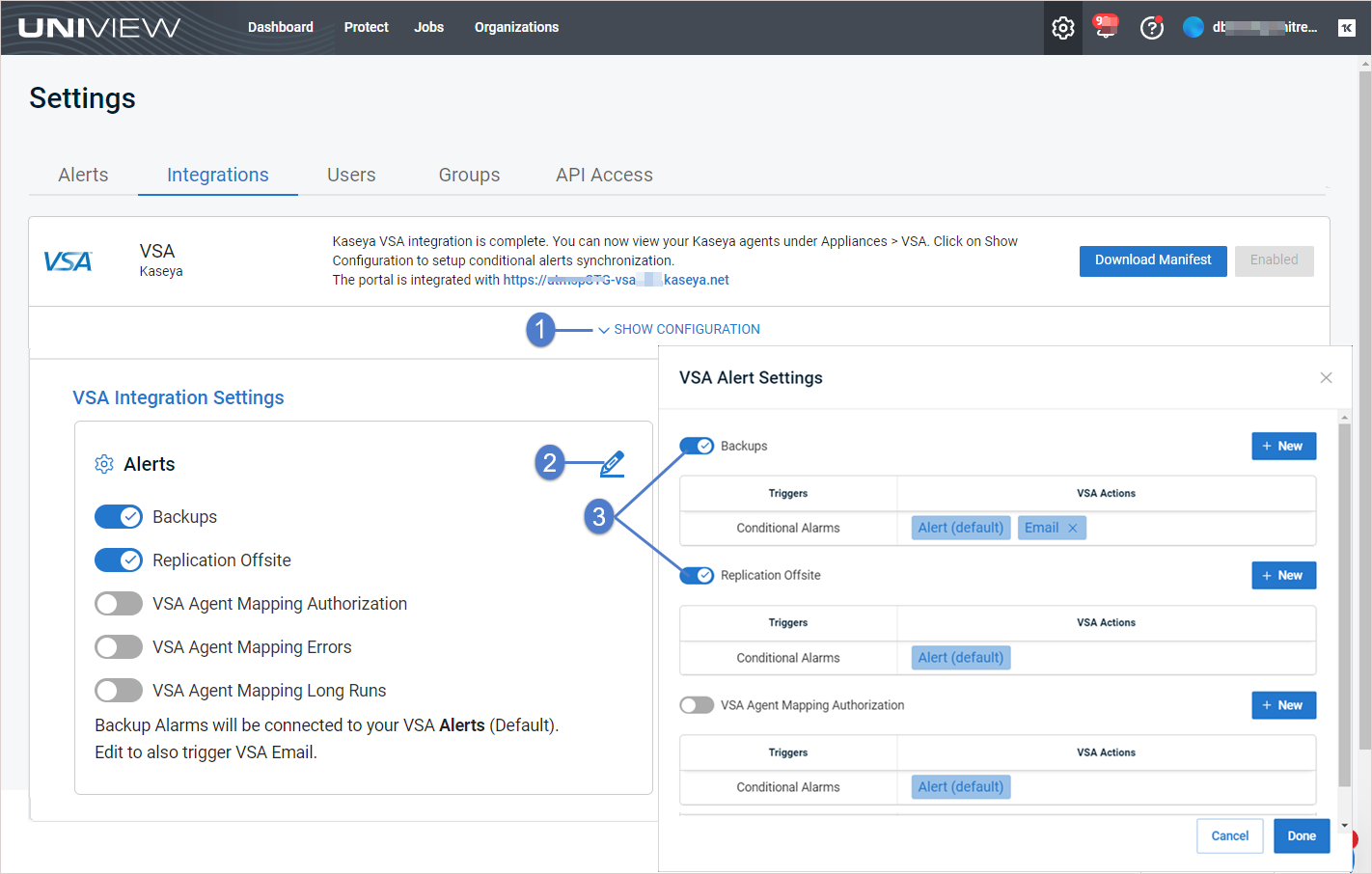The height and width of the screenshot is (874, 1372).
Task: Click the username text in top bar
Action: pyautogui.click(x=1265, y=27)
